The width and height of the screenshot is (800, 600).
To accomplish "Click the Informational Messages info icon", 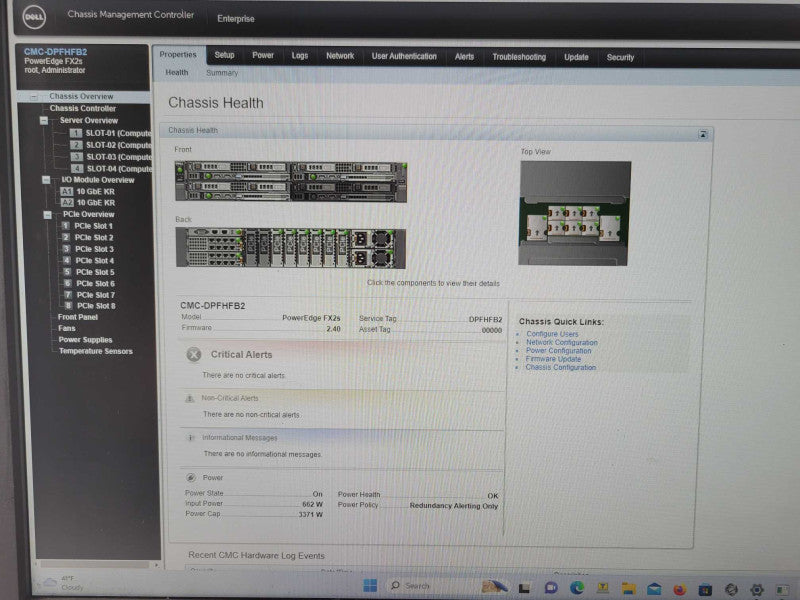I will pos(191,438).
